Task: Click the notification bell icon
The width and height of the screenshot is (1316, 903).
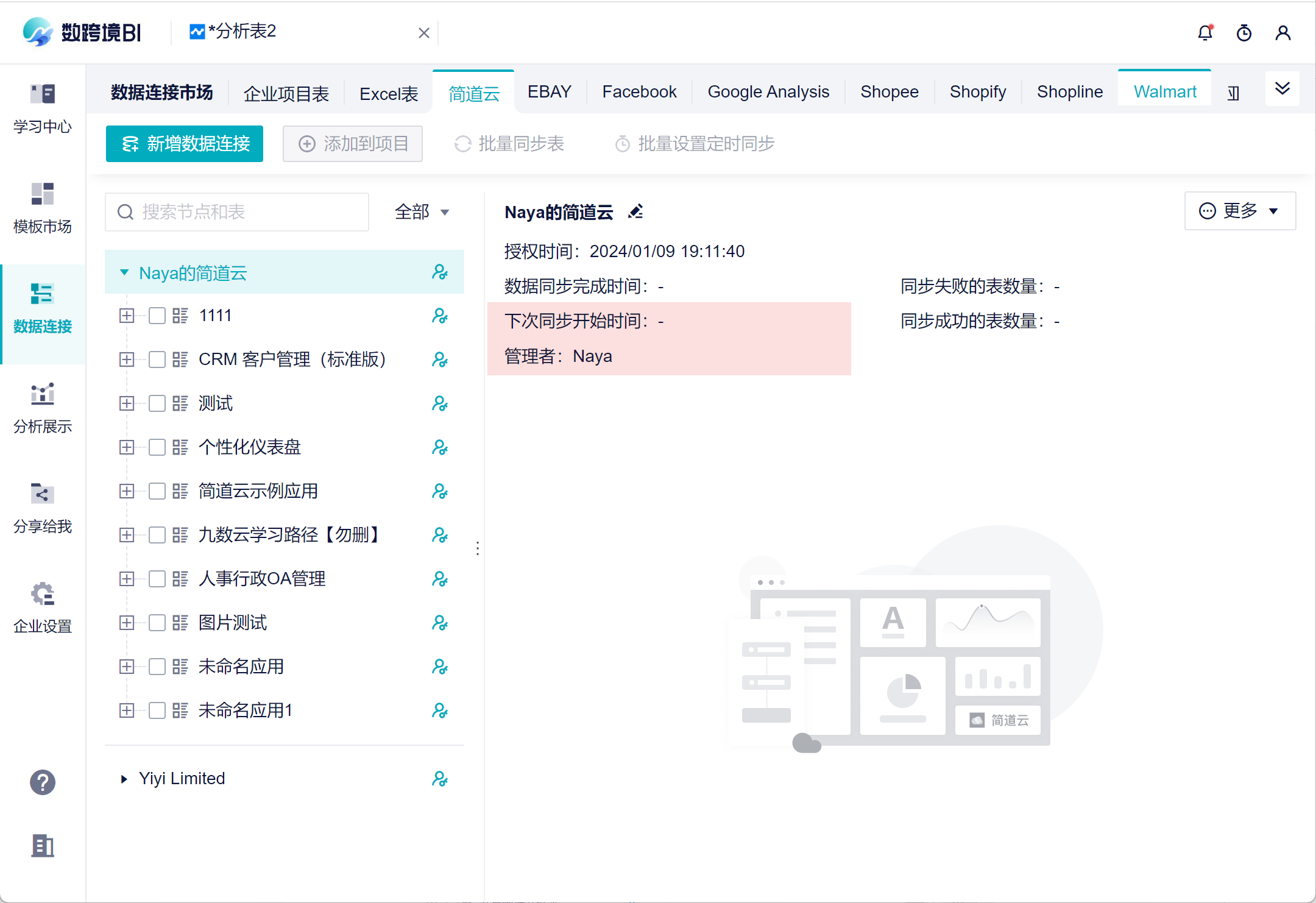Action: (1205, 33)
